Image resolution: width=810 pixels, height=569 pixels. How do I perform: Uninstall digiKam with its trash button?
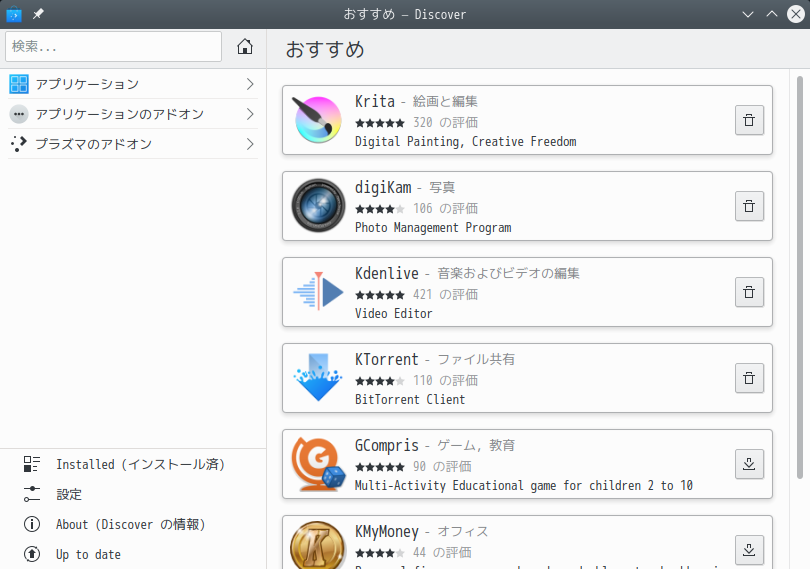point(749,206)
